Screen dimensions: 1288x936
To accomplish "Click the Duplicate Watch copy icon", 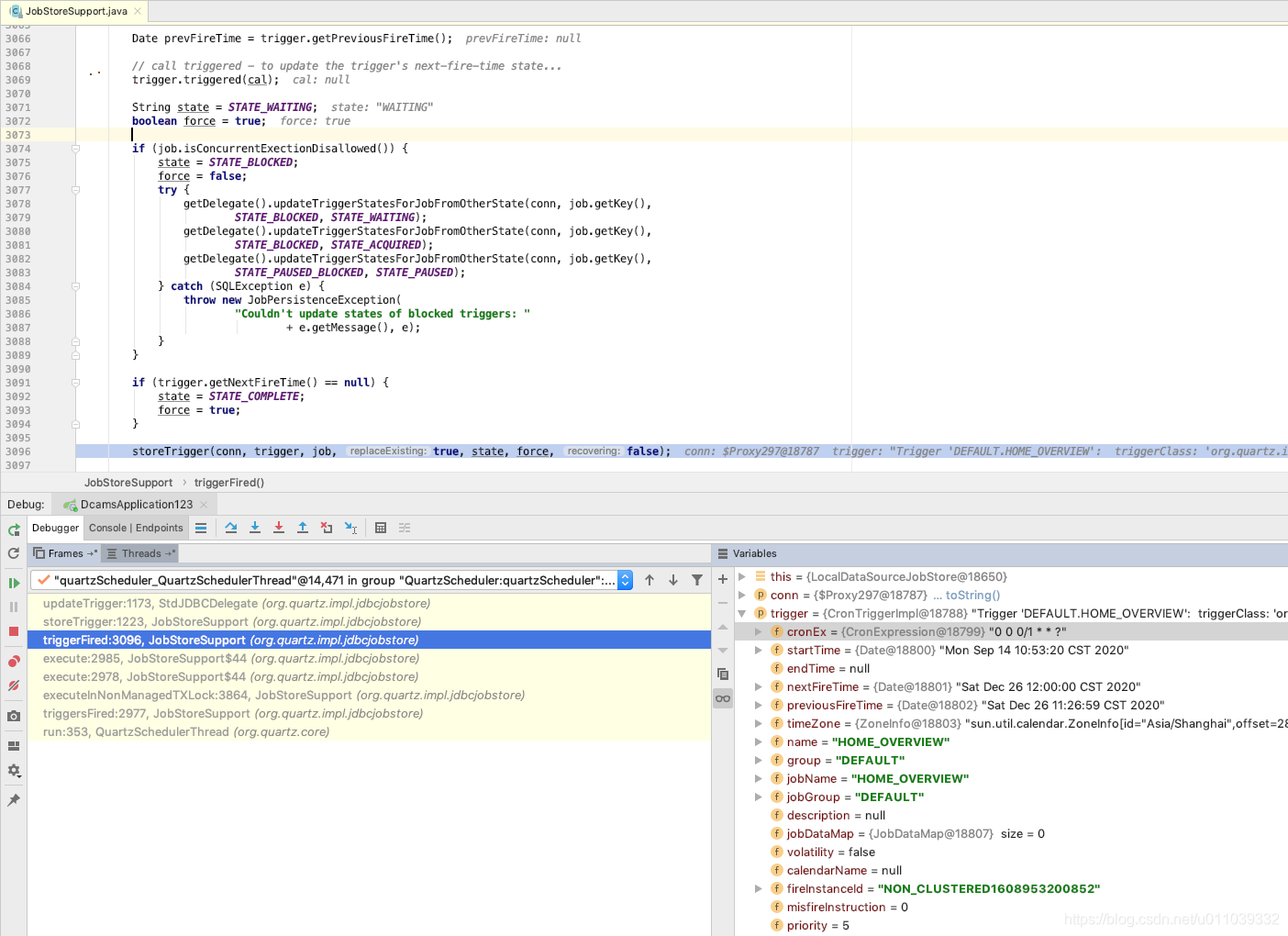I will click(x=723, y=674).
